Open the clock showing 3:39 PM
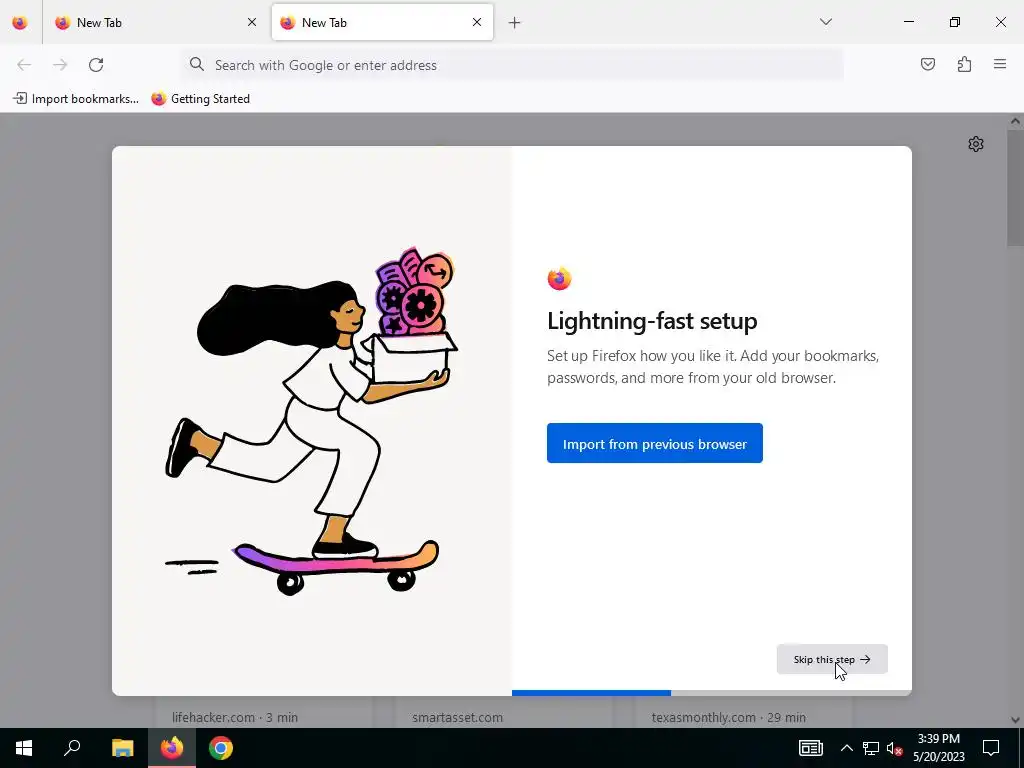This screenshot has width=1024, height=768. pyautogui.click(x=938, y=748)
